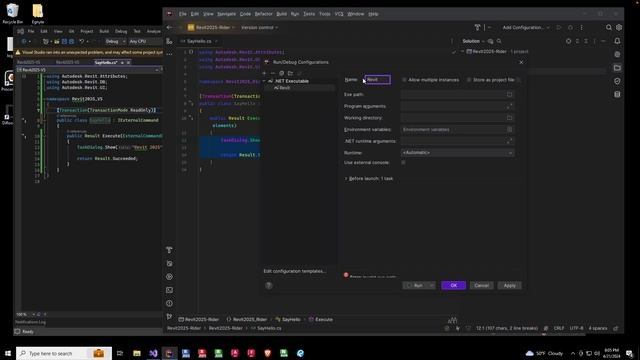The image size is (640, 360).
Task: Expand the Program arguments field
Action: coord(509,106)
